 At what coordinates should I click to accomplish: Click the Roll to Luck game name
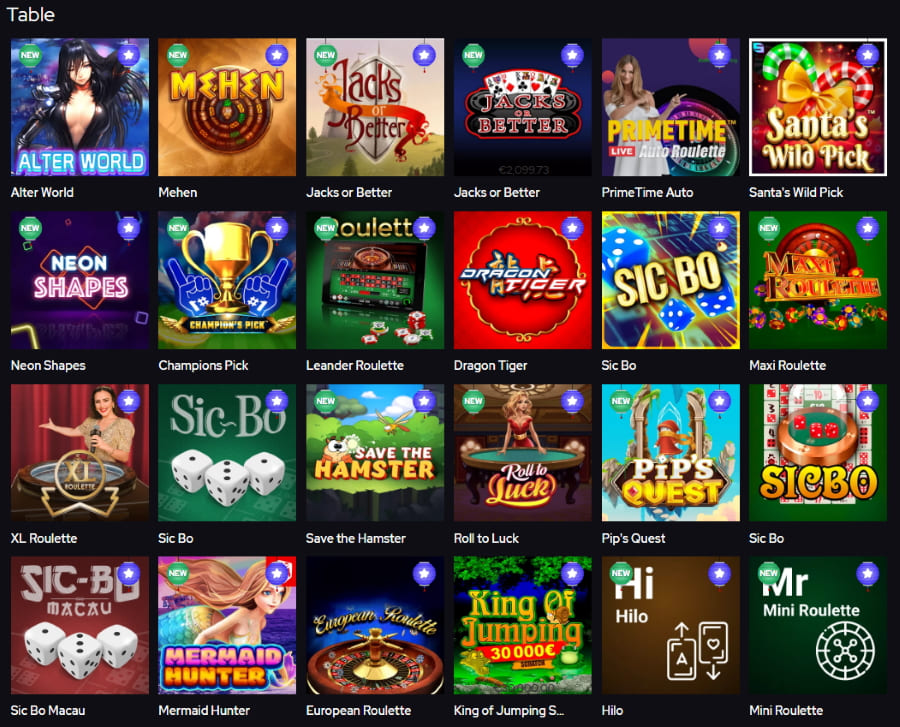coord(486,538)
